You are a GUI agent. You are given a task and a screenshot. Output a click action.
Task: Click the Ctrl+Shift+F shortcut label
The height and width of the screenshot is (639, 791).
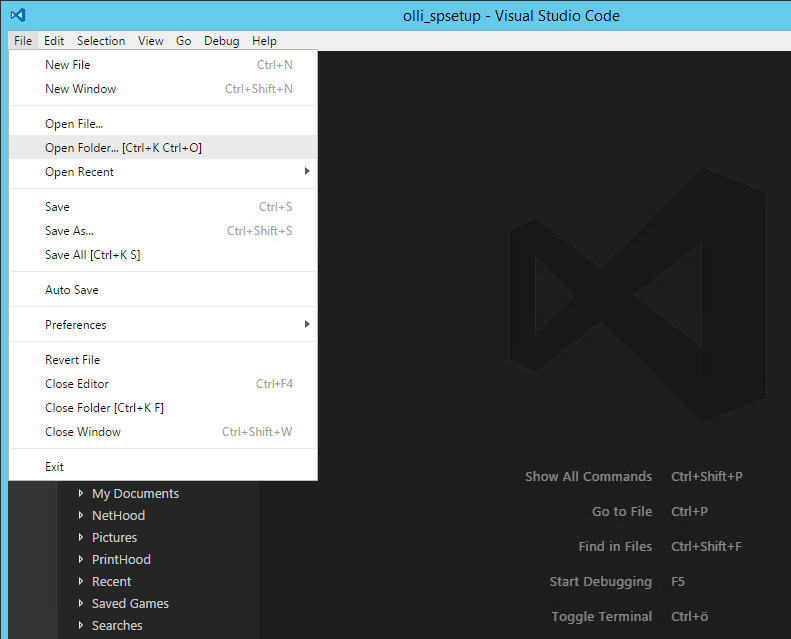tap(706, 546)
